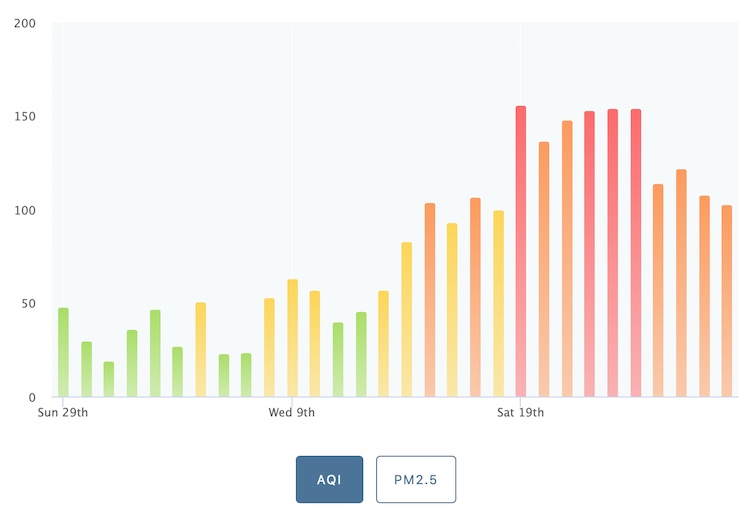This screenshot has height=517, width=740.
Task: Click the 200 label on the y-axis
Action: click(x=26, y=23)
